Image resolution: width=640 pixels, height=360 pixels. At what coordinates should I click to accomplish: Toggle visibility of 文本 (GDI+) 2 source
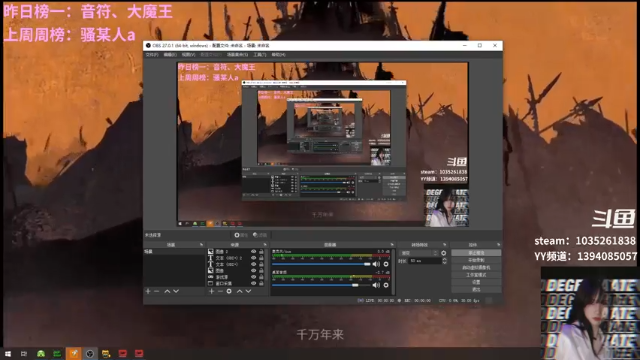(253, 258)
